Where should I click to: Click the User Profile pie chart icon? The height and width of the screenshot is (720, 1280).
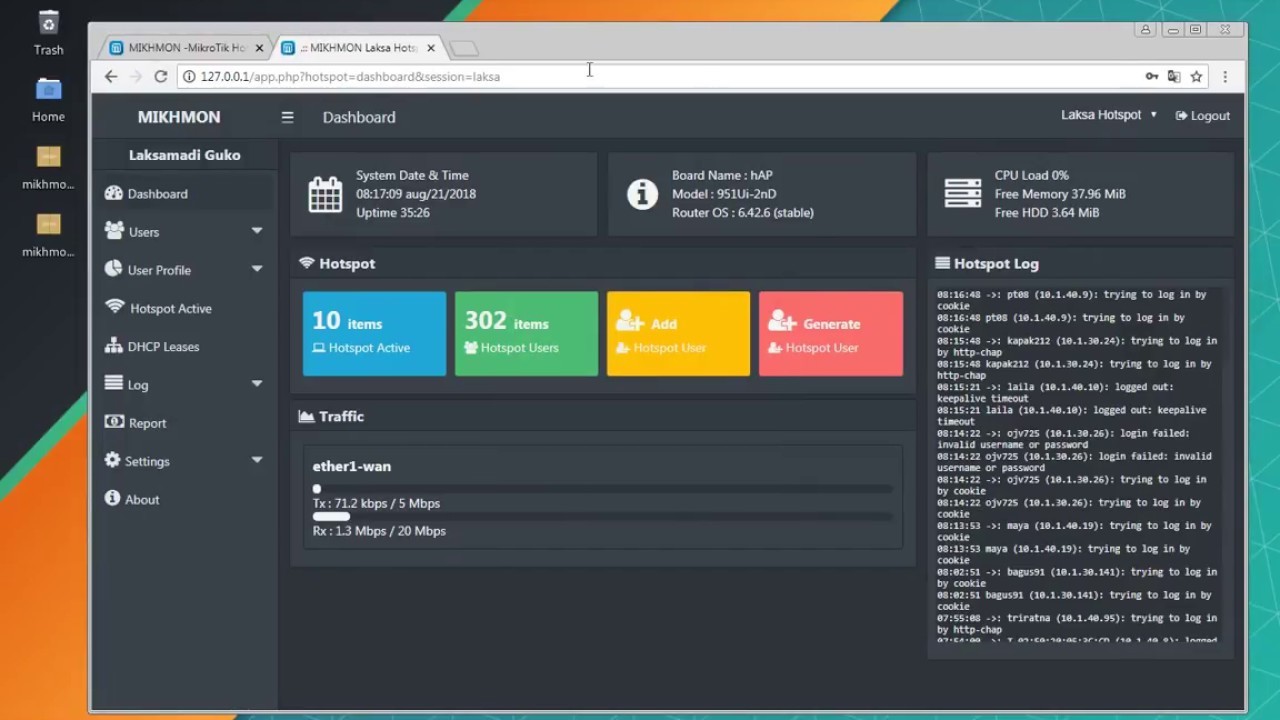point(113,269)
